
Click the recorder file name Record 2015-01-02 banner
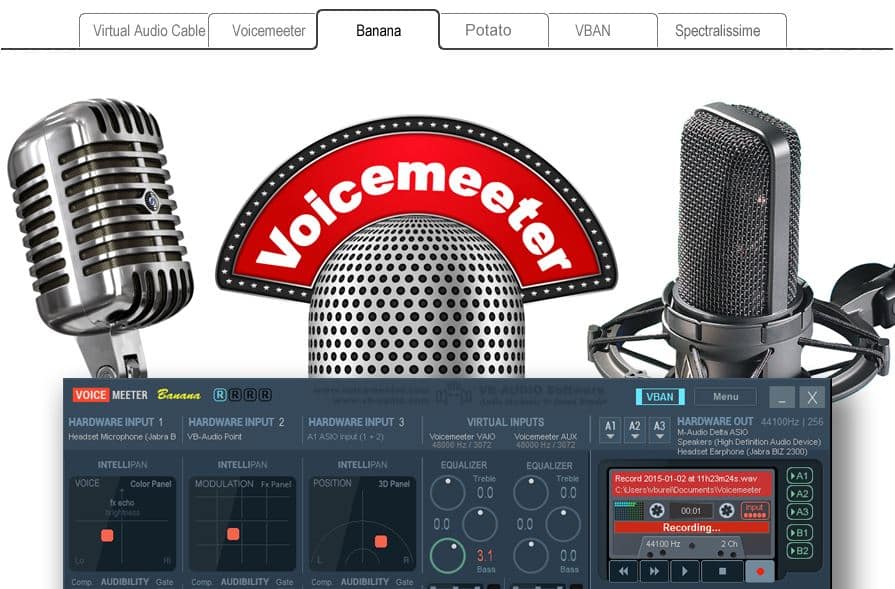point(692,484)
